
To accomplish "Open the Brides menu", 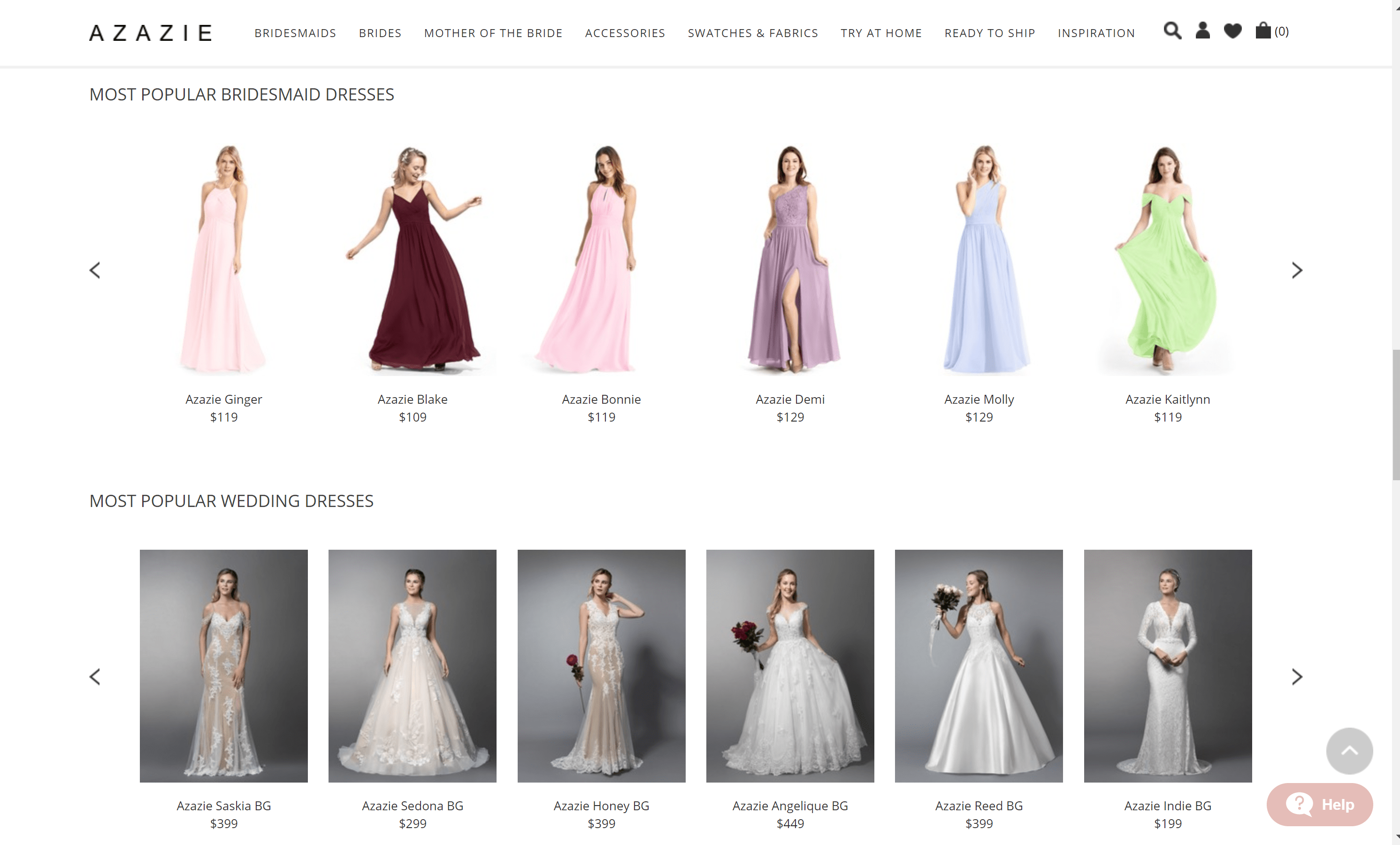I will click(380, 33).
